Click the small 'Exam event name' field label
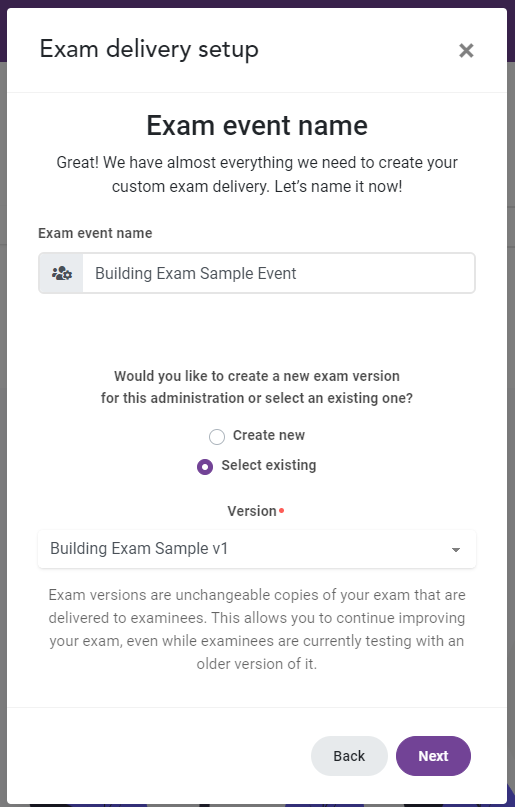Image resolution: width=515 pixels, height=807 pixels. pyautogui.click(x=95, y=233)
